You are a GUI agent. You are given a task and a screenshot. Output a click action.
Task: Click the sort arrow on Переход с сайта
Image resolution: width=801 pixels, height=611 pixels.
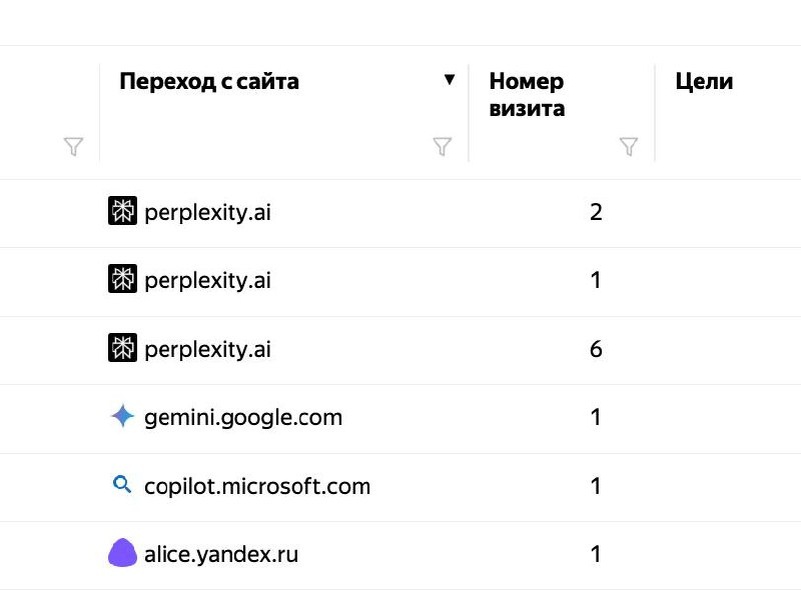pyautogui.click(x=450, y=80)
